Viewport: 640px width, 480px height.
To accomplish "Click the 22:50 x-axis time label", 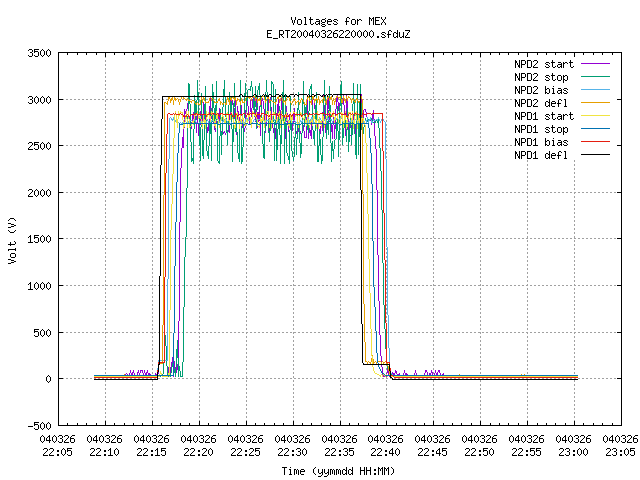I will pyautogui.click(x=479, y=453).
